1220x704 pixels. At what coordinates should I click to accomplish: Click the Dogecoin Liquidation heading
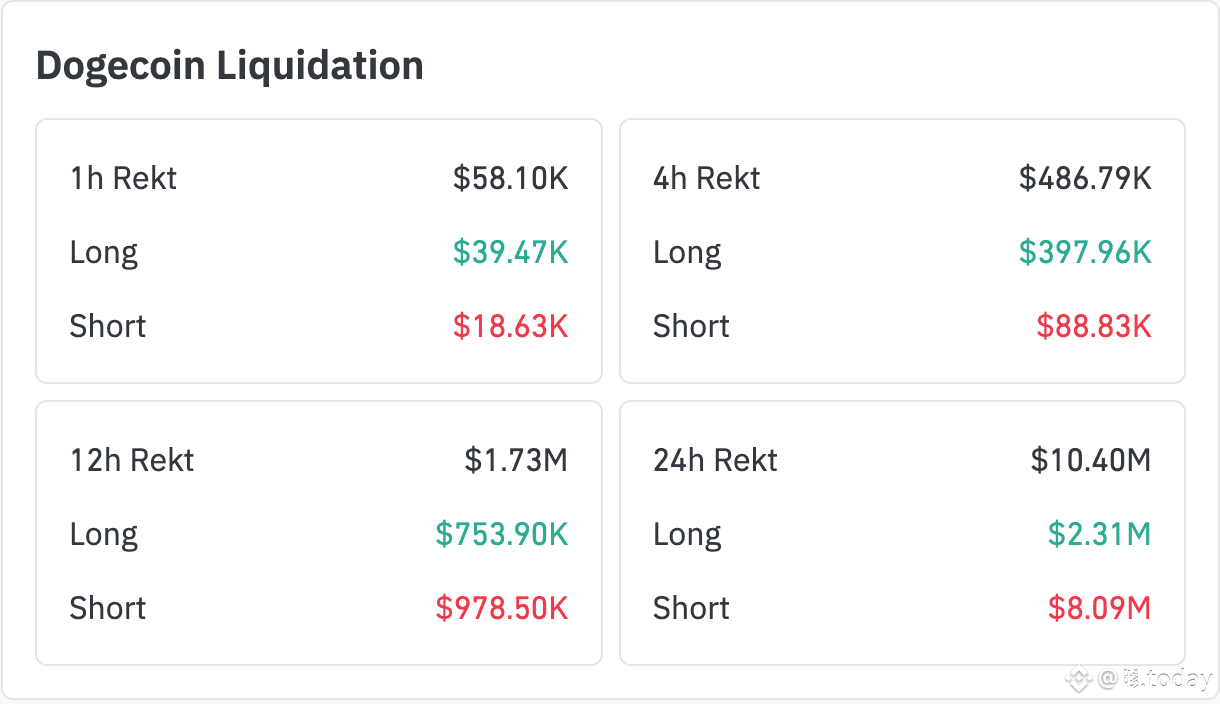click(x=230, y=66)
